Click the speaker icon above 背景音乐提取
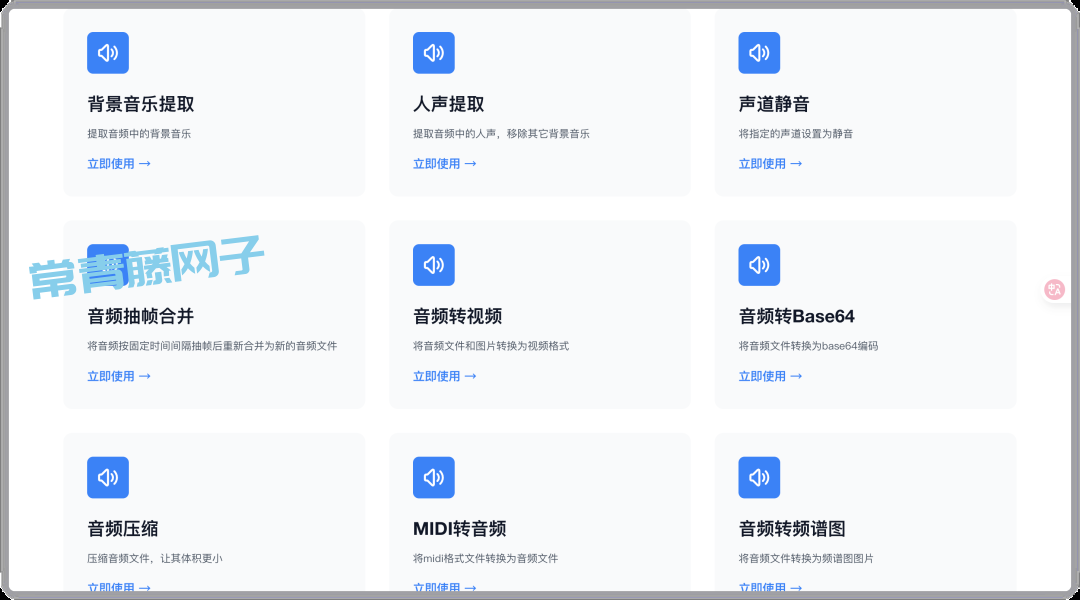 click(x=108, y=53)
